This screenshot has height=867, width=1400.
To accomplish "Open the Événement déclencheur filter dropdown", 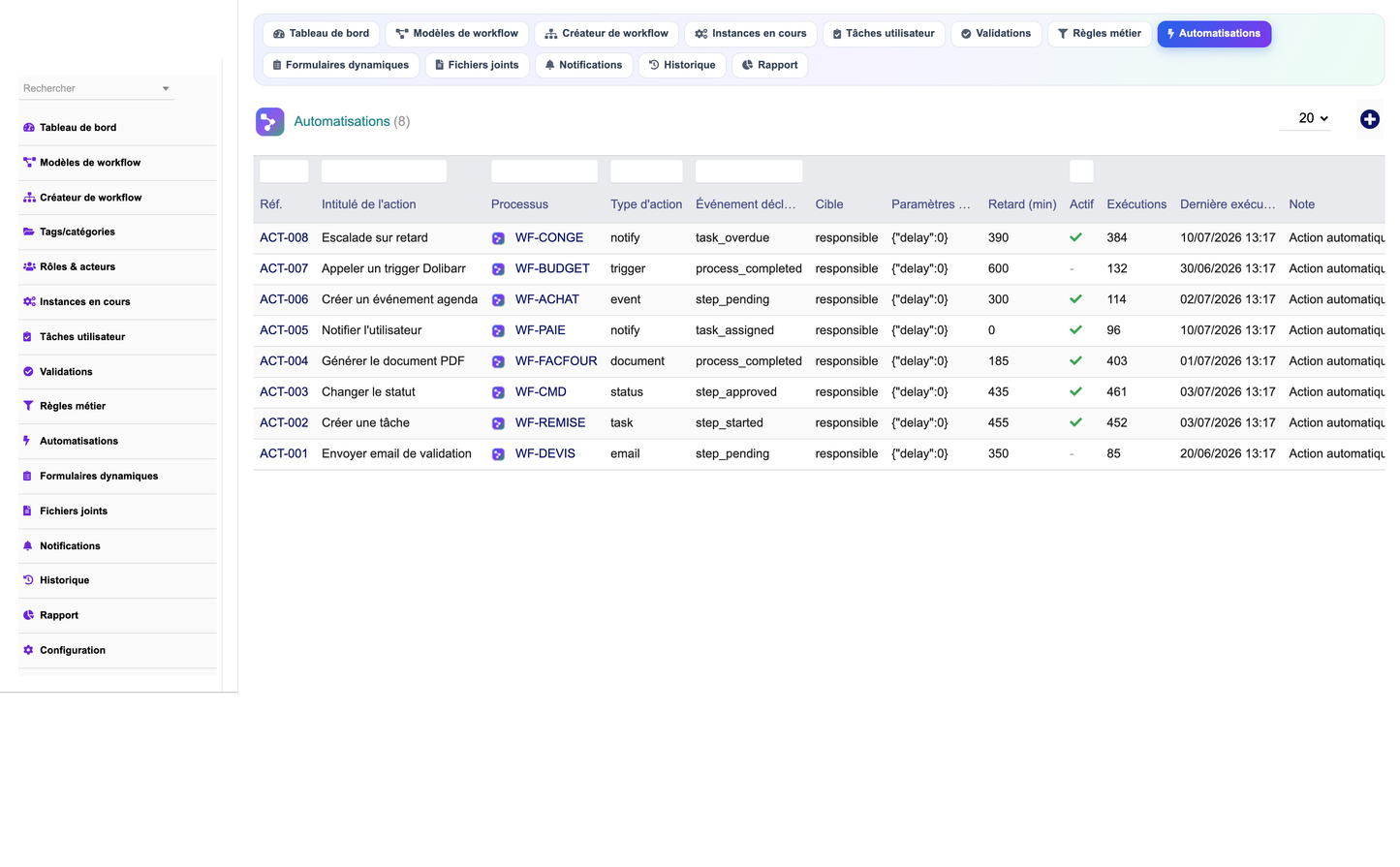I will pyautogui.click(x=749, y=171).
